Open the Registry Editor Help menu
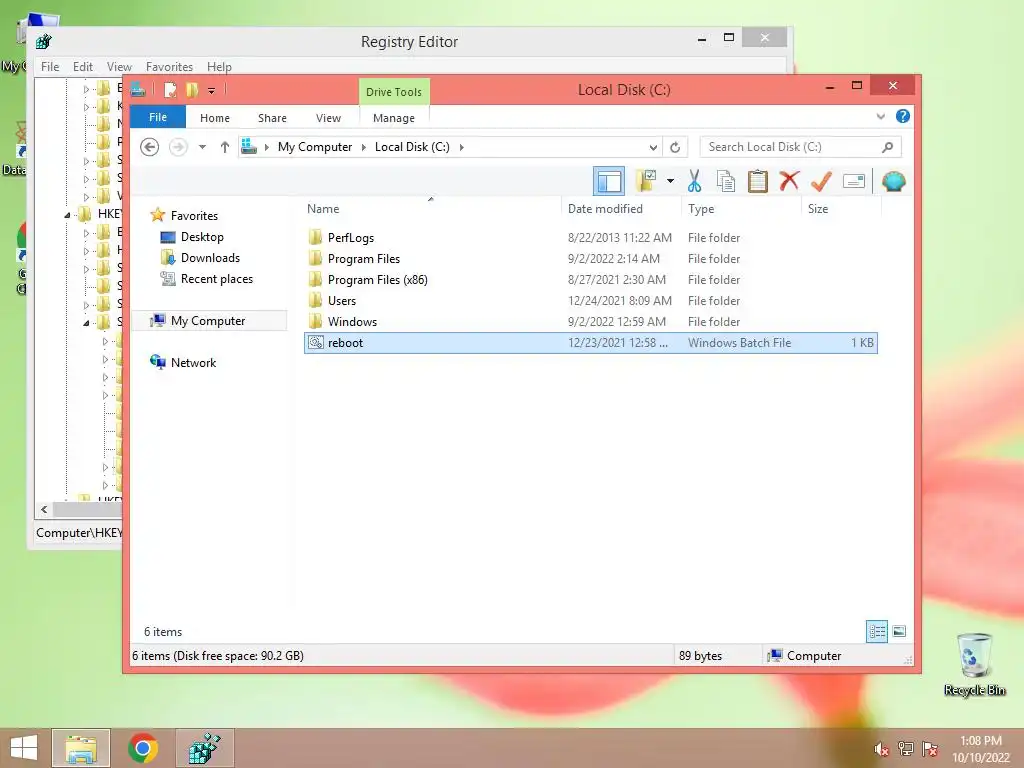The height and width of the screenshot is (768, 1024). (x=219, y=67)
